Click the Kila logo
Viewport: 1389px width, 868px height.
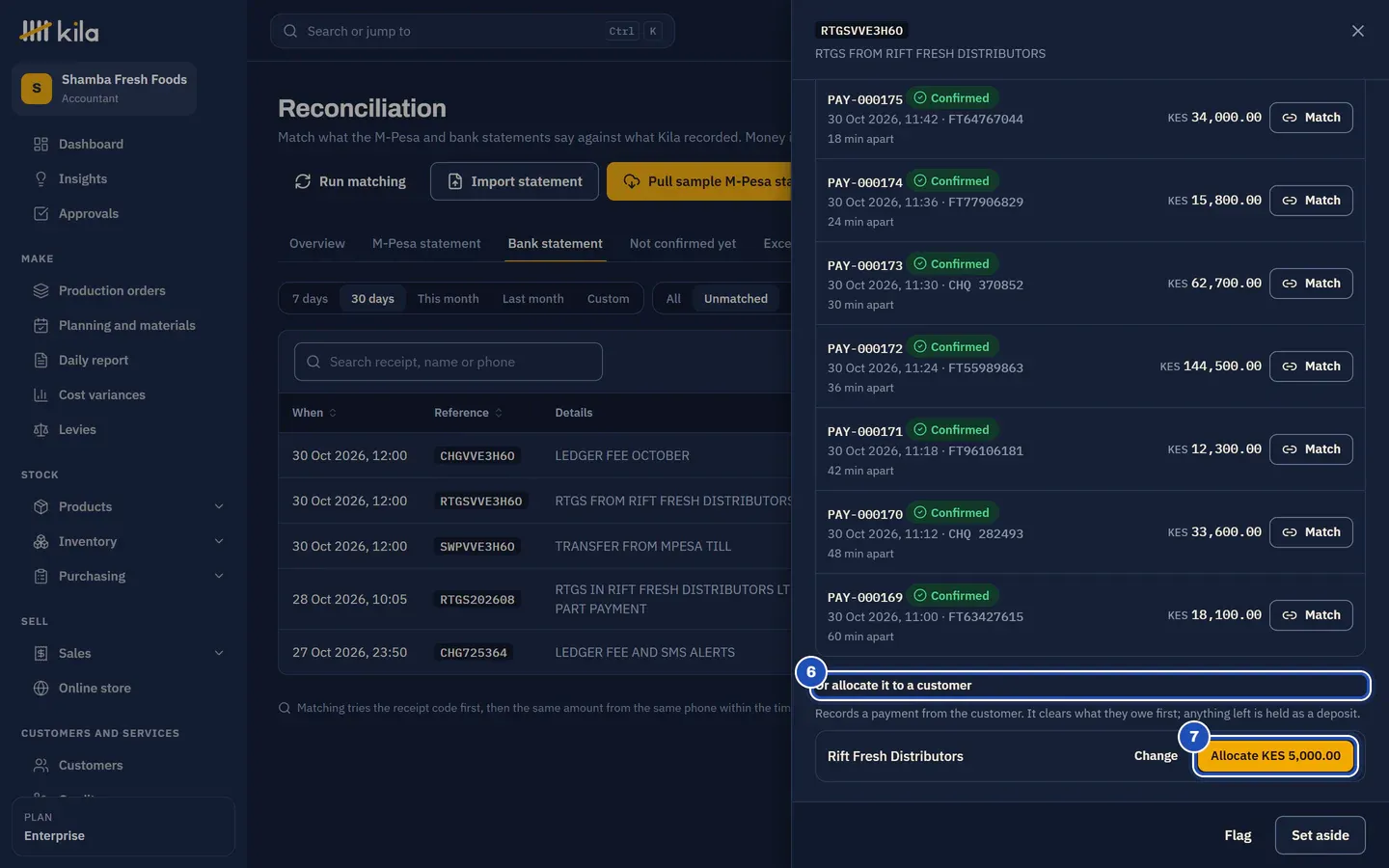(59, 32)
